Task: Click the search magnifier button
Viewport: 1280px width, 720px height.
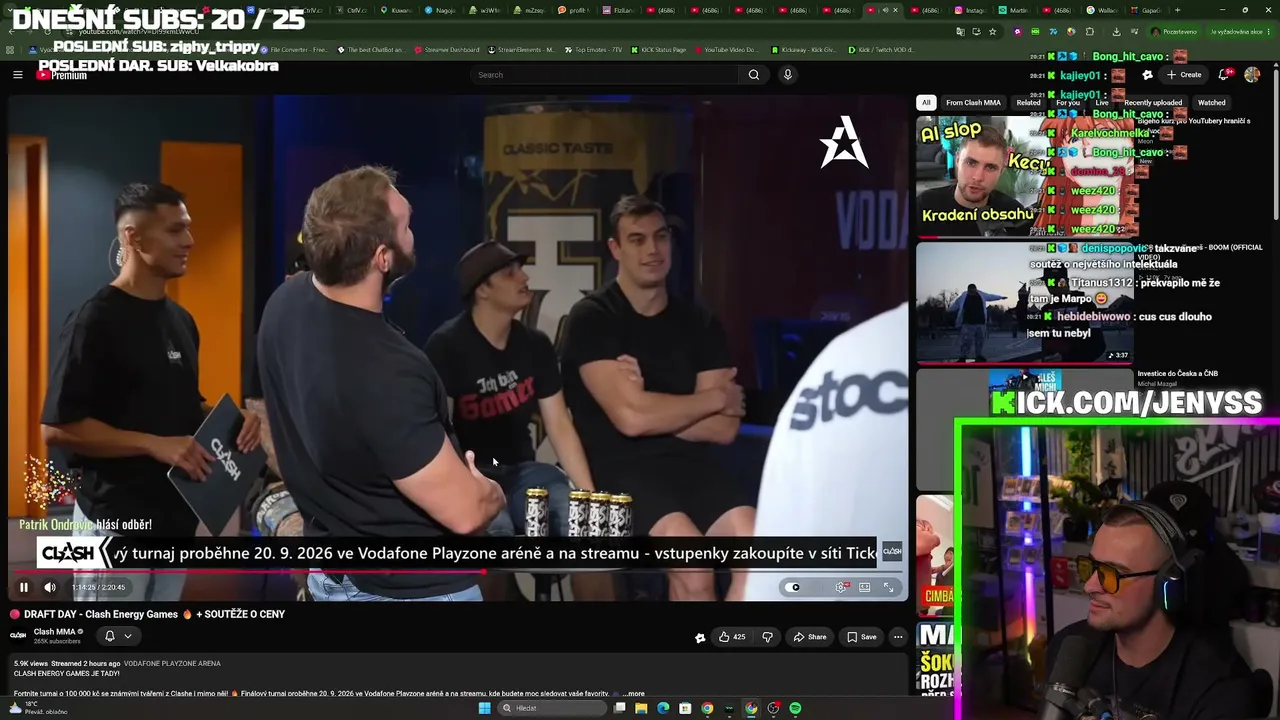Action: click(x=754, y=75)
